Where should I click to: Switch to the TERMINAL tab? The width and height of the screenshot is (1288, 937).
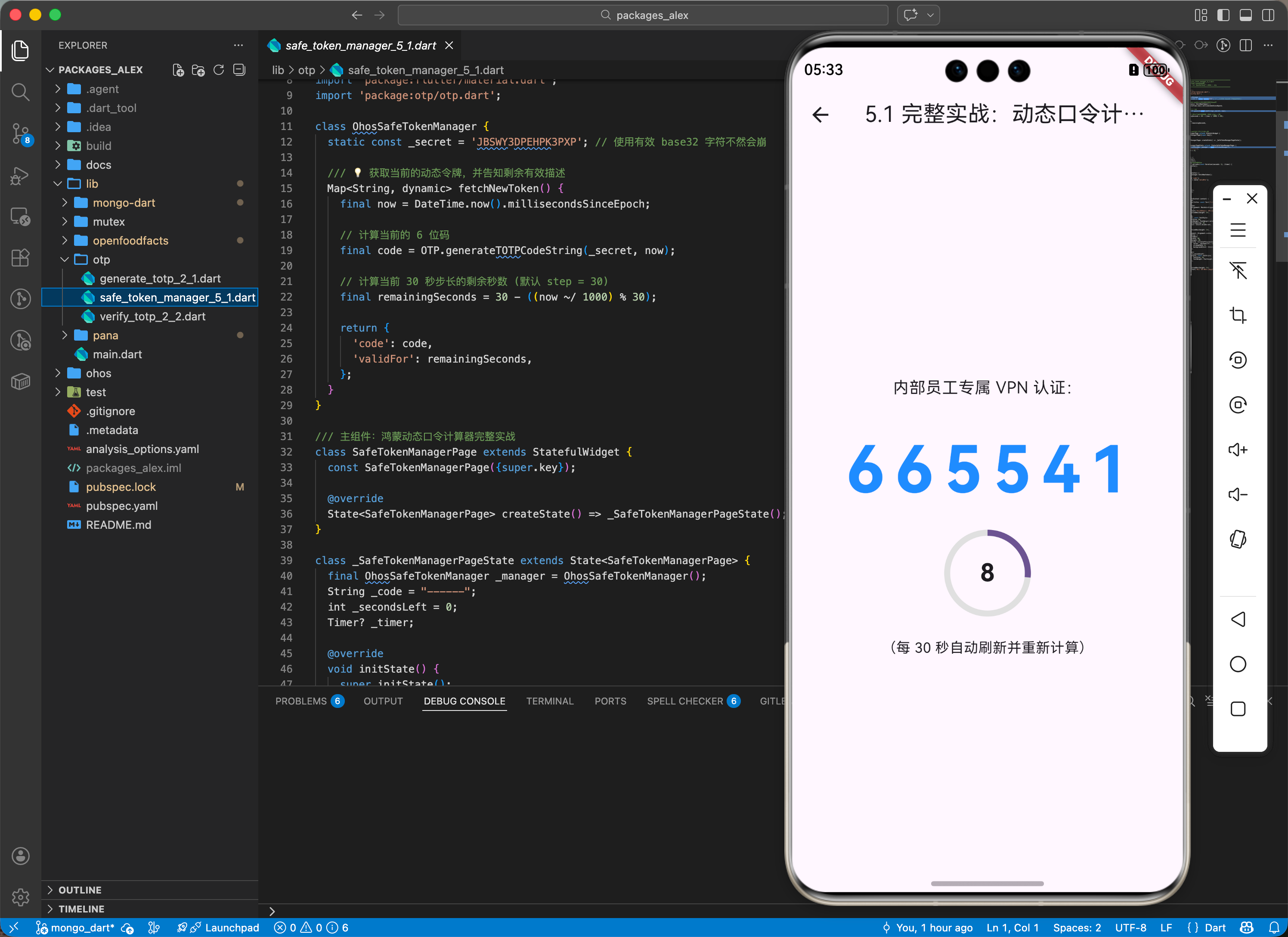[549, 701]
